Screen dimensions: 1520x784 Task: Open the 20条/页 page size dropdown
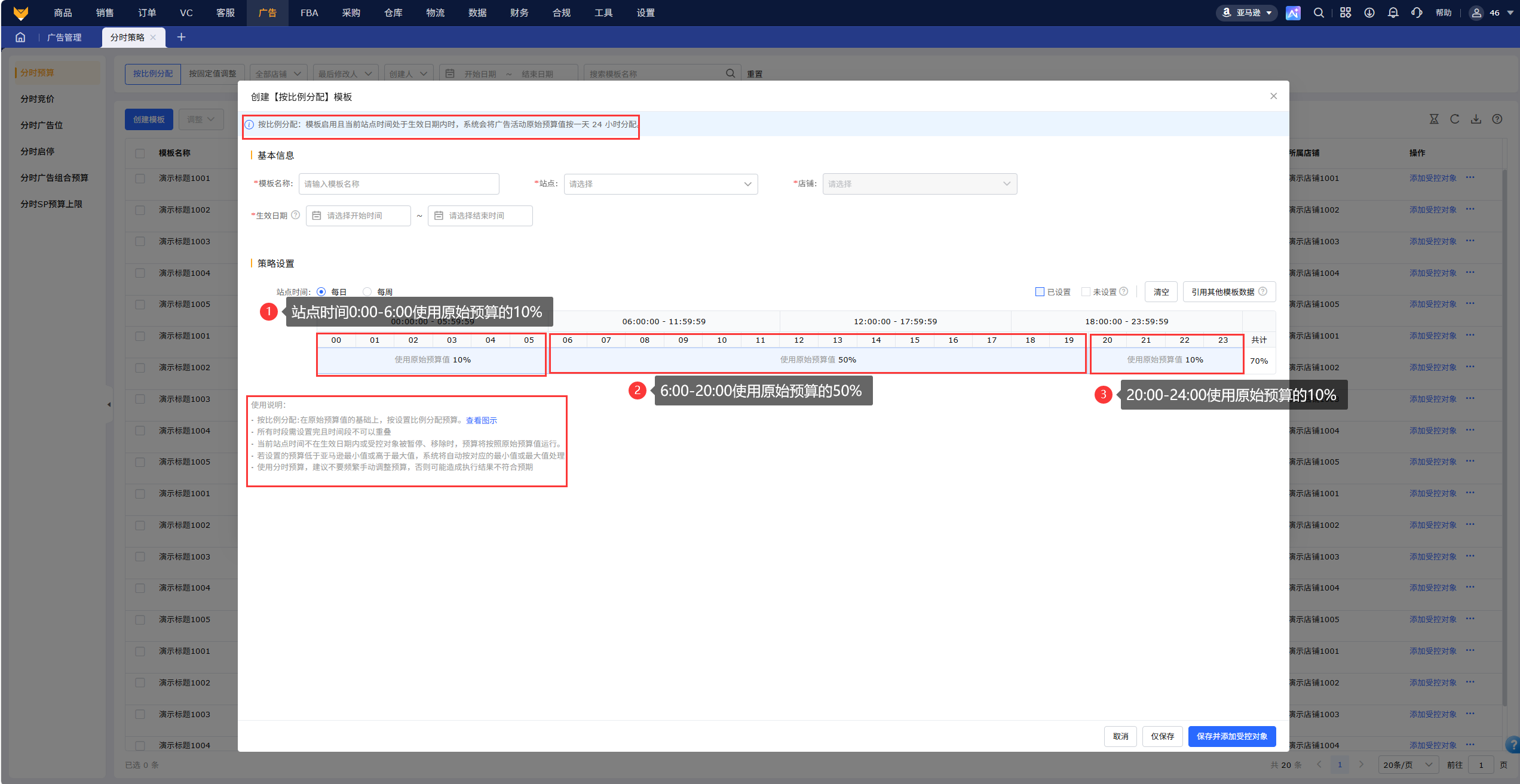click(1408, 765)
